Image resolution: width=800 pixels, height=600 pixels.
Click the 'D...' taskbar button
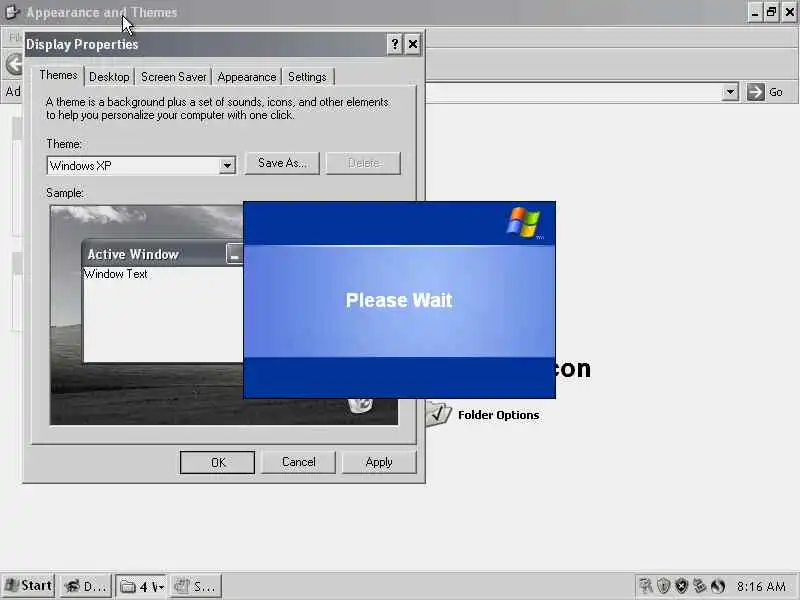pos(86,586)
